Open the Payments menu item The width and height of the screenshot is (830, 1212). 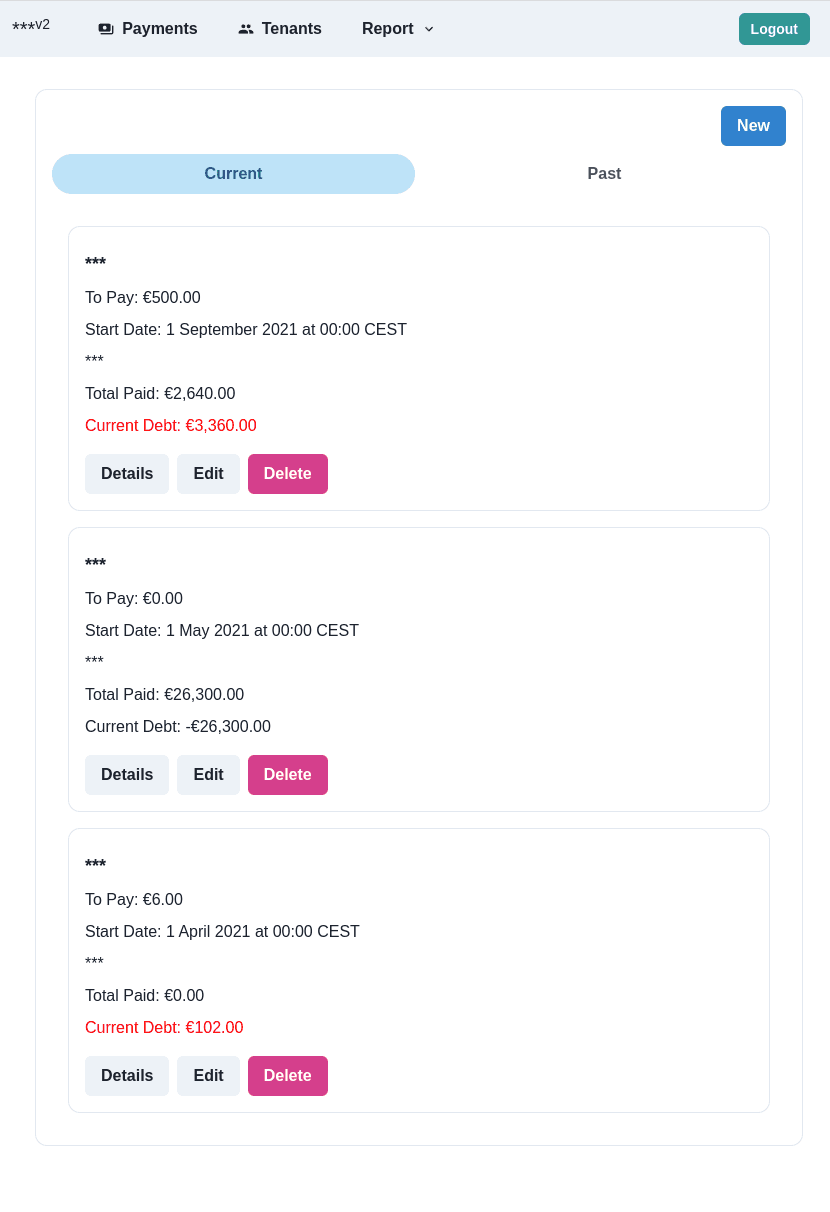[x=159, y=29]
